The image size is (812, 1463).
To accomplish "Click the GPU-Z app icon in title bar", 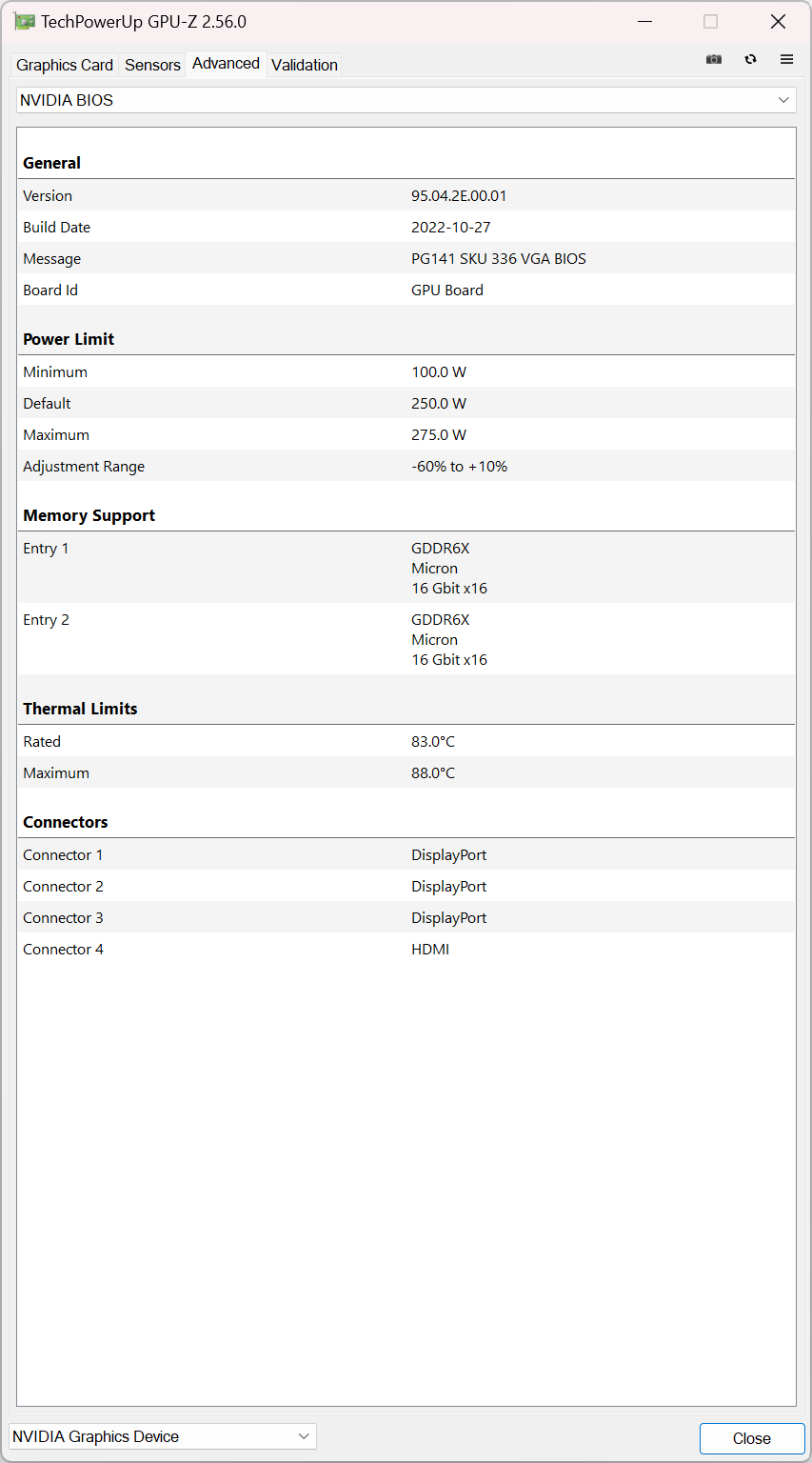I will pos(25,22).
